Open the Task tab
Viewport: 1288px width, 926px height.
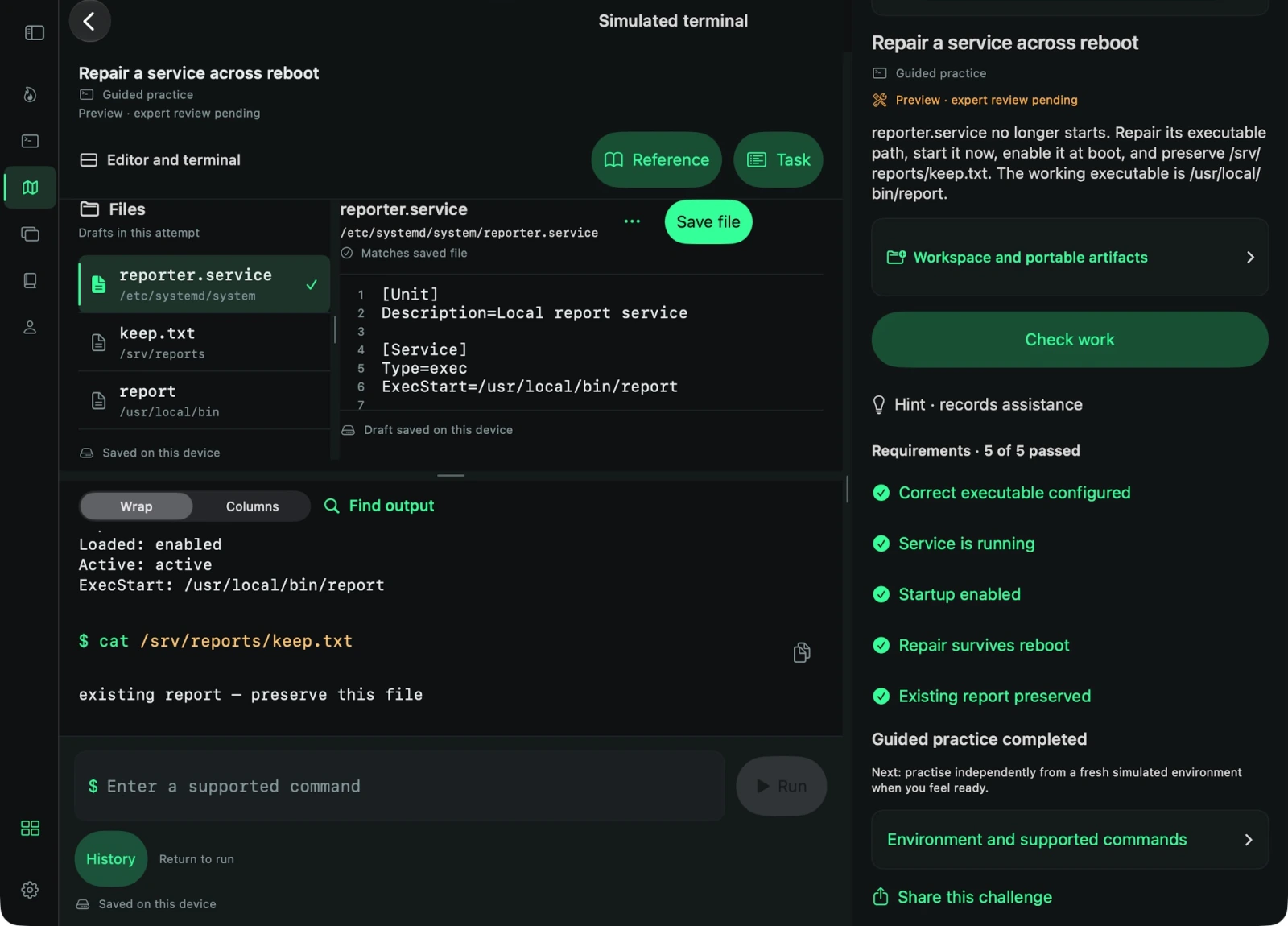[x=778, y=160]
